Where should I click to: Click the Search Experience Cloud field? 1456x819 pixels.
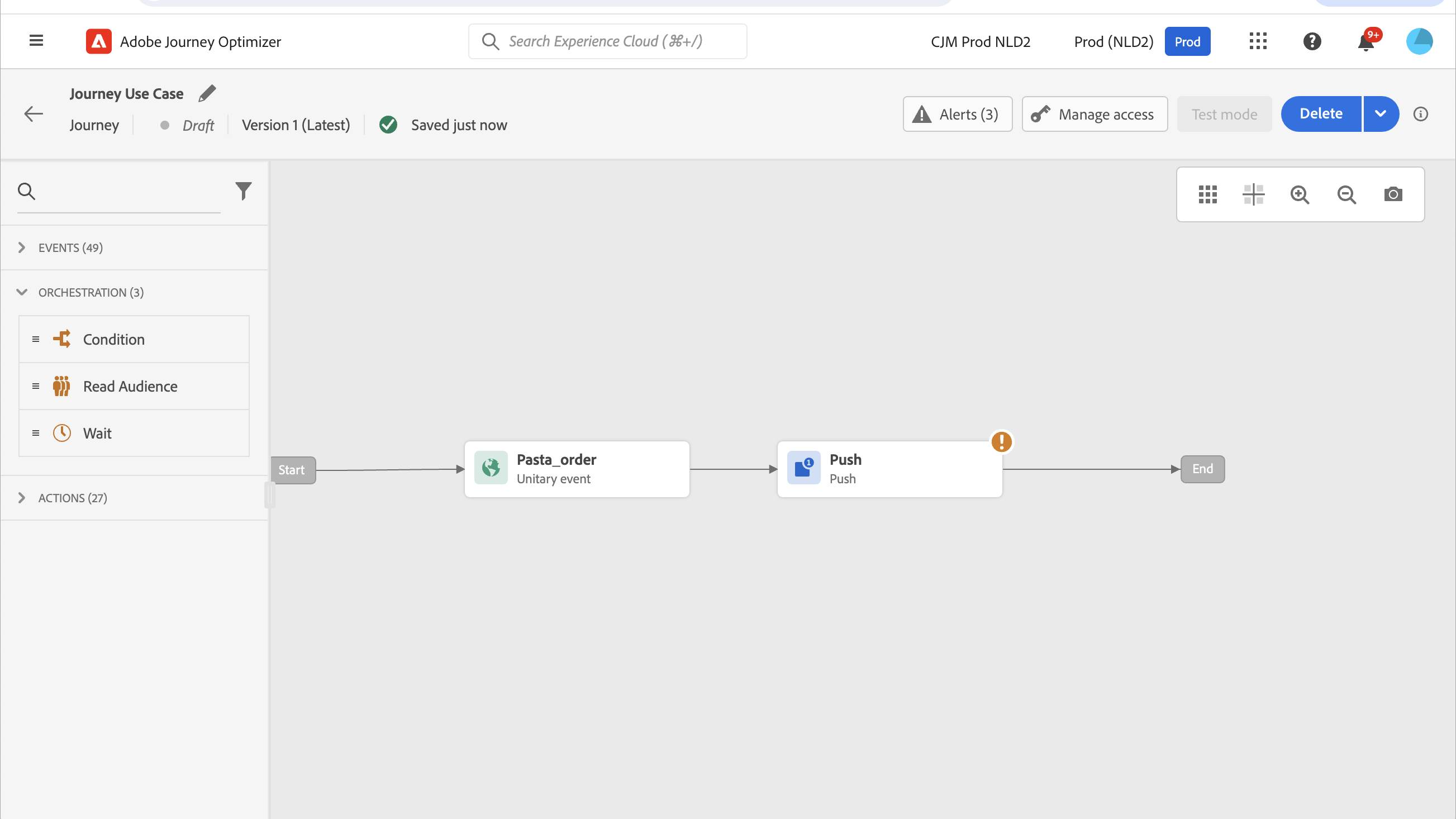[x=608, y=41]
